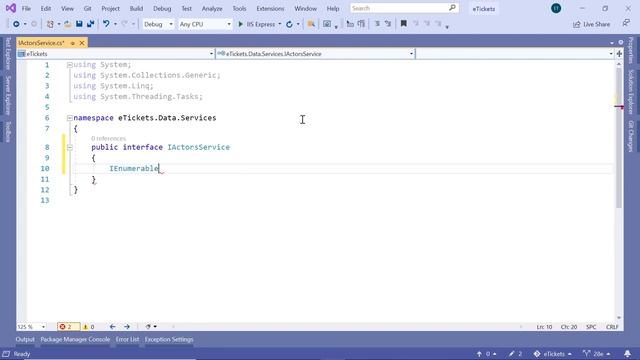640x360 pixels.
Task: Open the Solution Explorer side panel
Action: pyautogui.click(x=631, y=92)
